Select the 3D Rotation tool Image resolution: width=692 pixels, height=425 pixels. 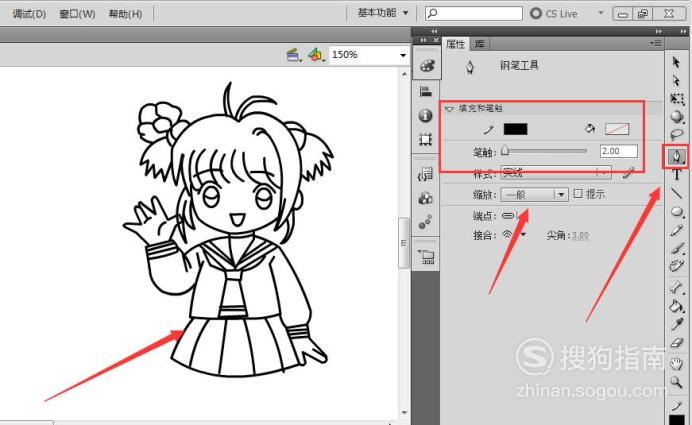677,117
